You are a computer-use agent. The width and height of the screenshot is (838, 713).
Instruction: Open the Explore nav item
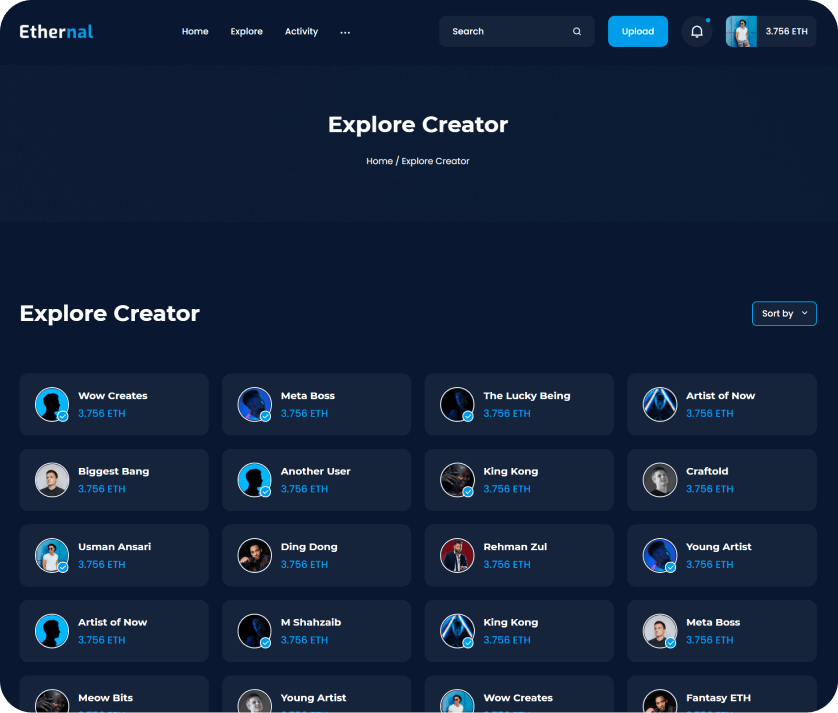[x=246, y=32]
